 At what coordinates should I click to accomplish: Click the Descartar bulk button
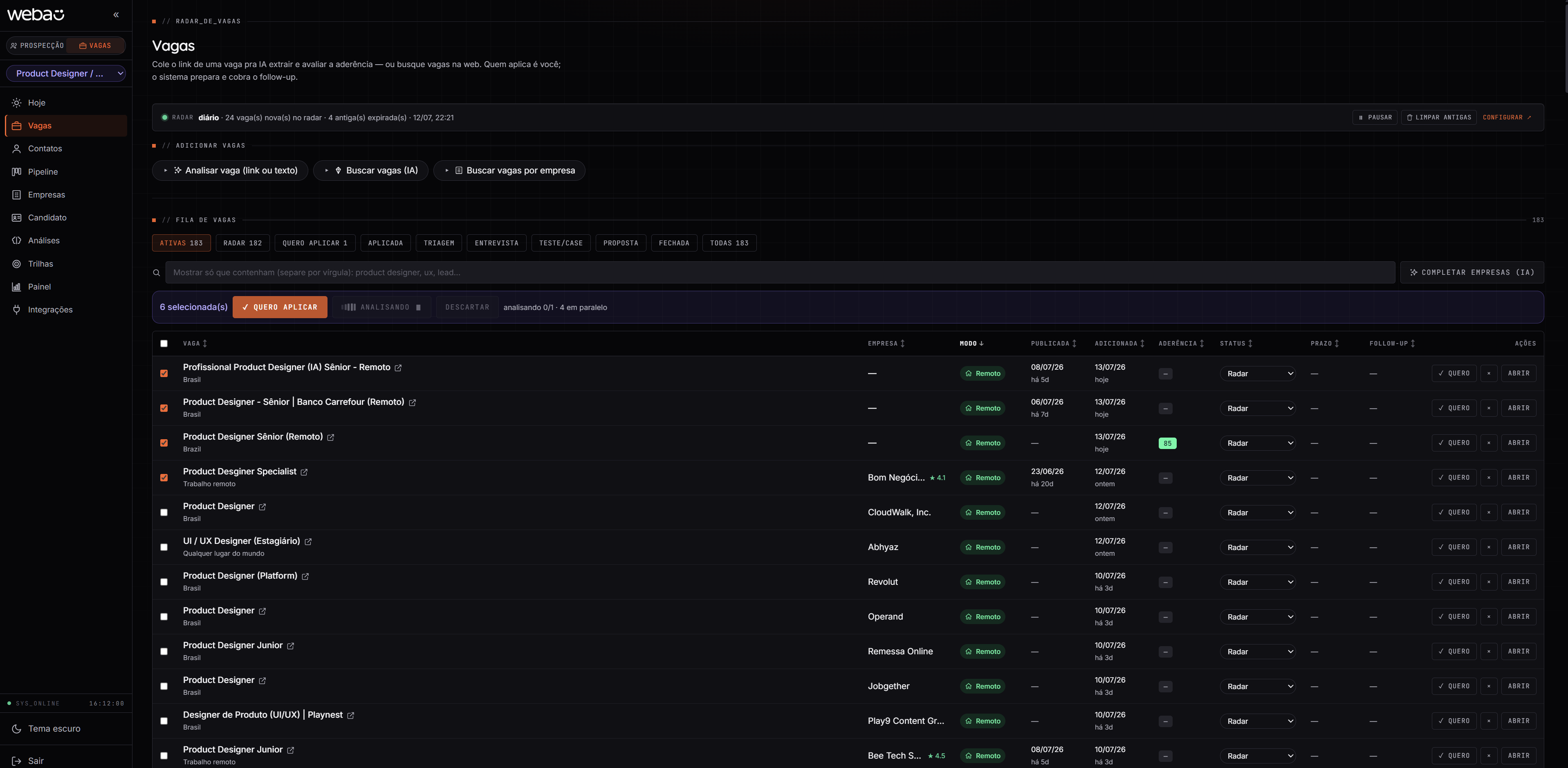coord(467,307)
